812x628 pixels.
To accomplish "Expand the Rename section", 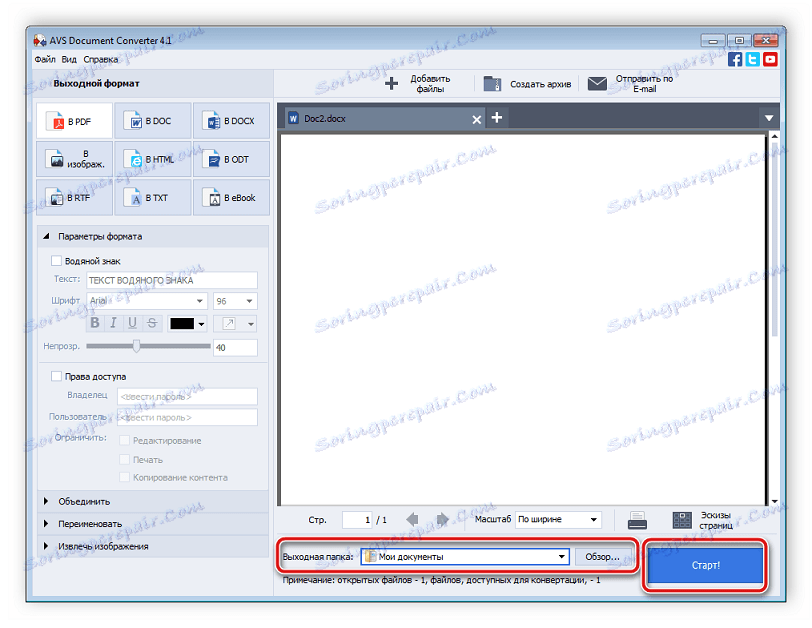I will tap(46, 523).
